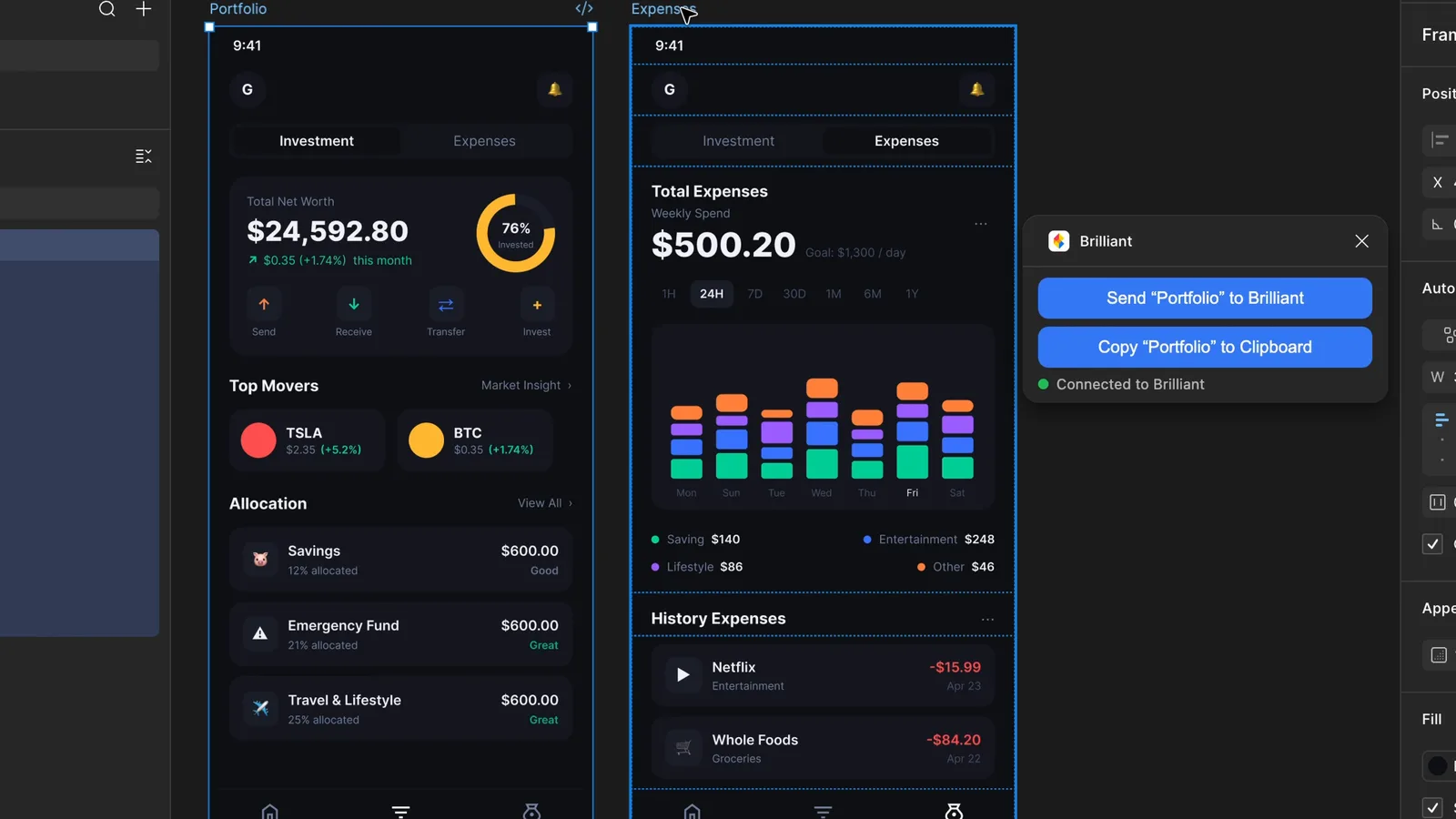This screenshot has height=819, width=1456.
Task: Expand View All in Allocation section
Action: (545, 503)
